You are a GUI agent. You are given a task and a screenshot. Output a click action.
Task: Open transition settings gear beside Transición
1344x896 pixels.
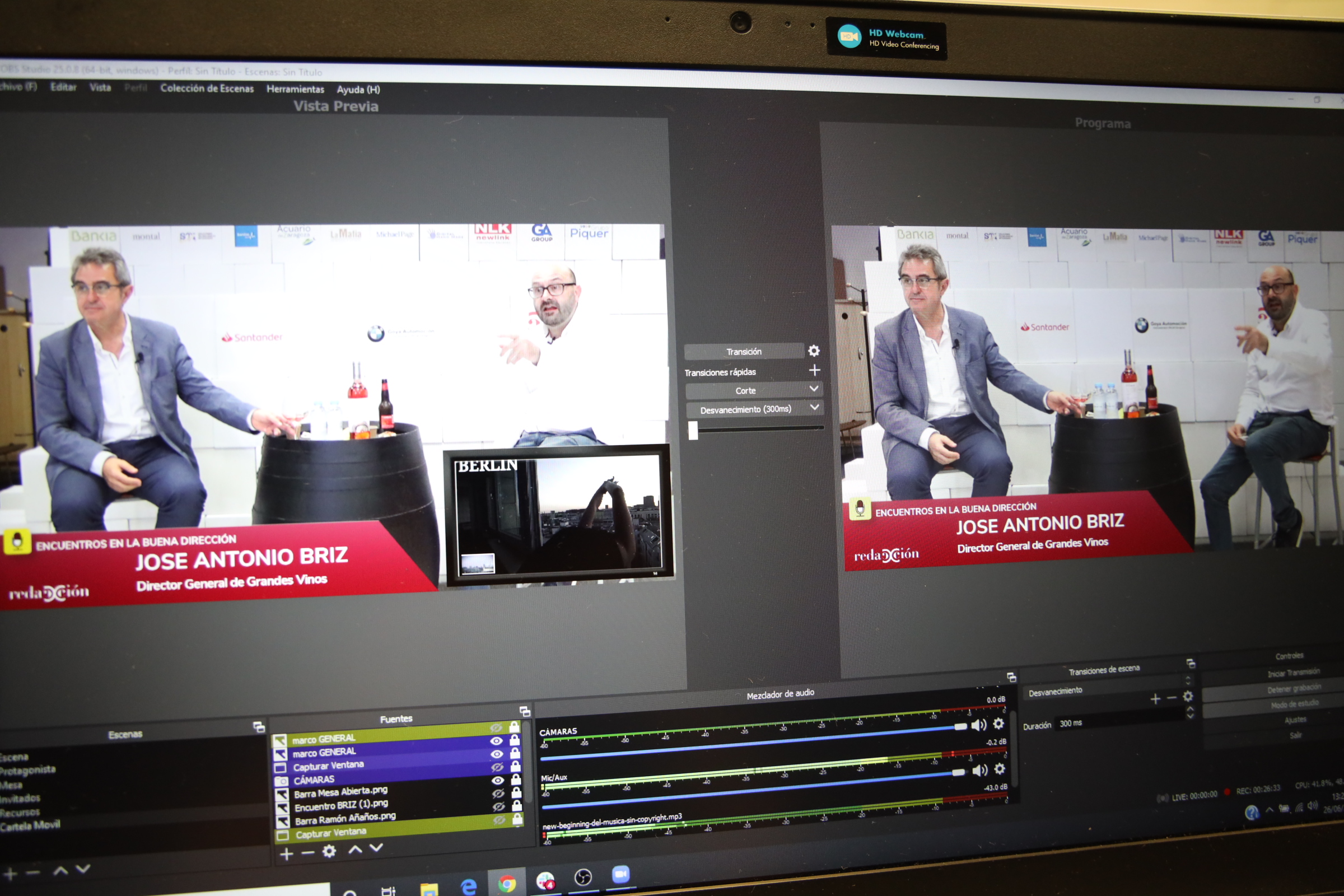(x=814, y=351)
